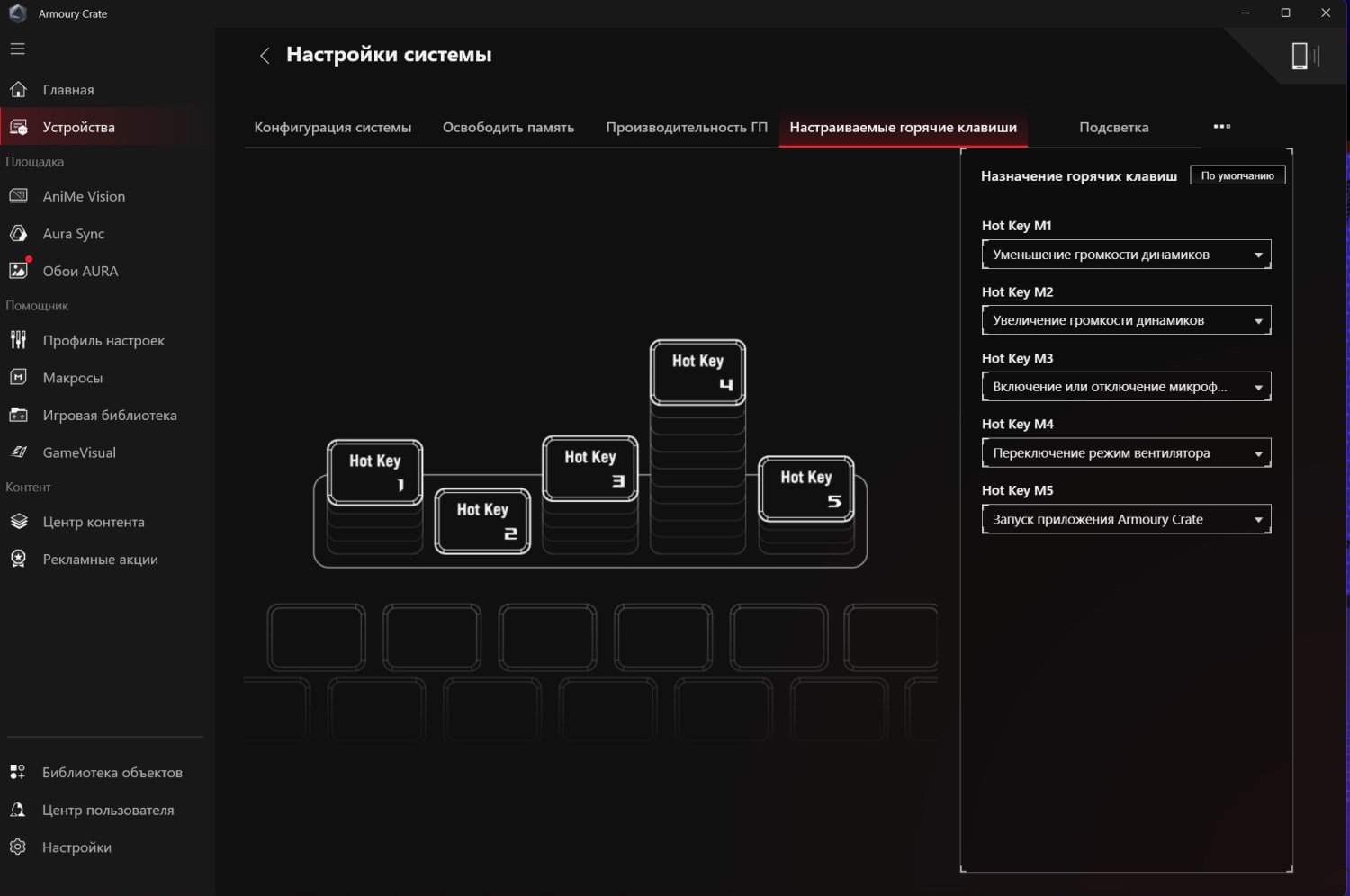
Task: Click the AniMe Vision icon
Action: coord(18,196)
